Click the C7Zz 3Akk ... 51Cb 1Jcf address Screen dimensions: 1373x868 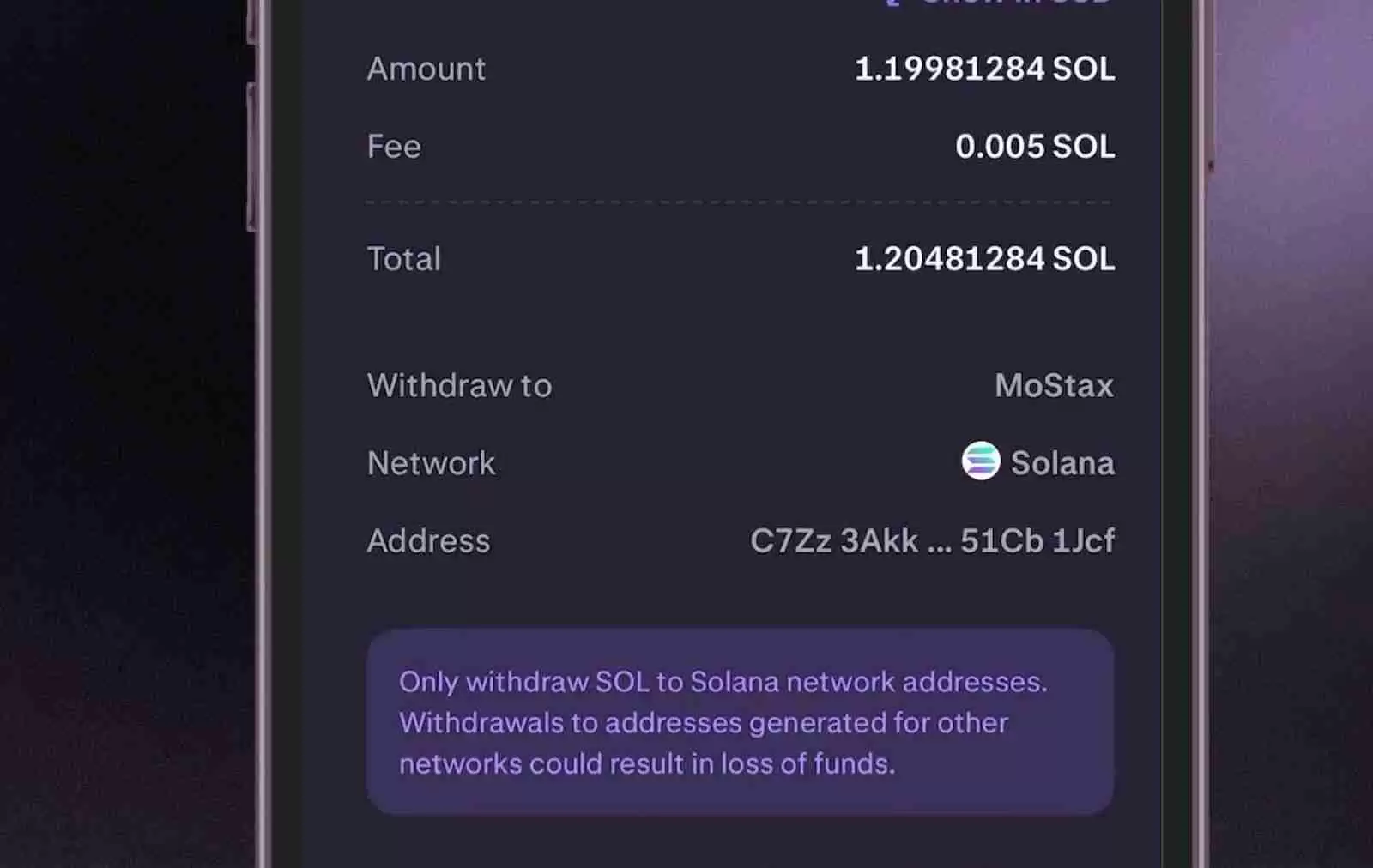point(932,541)
